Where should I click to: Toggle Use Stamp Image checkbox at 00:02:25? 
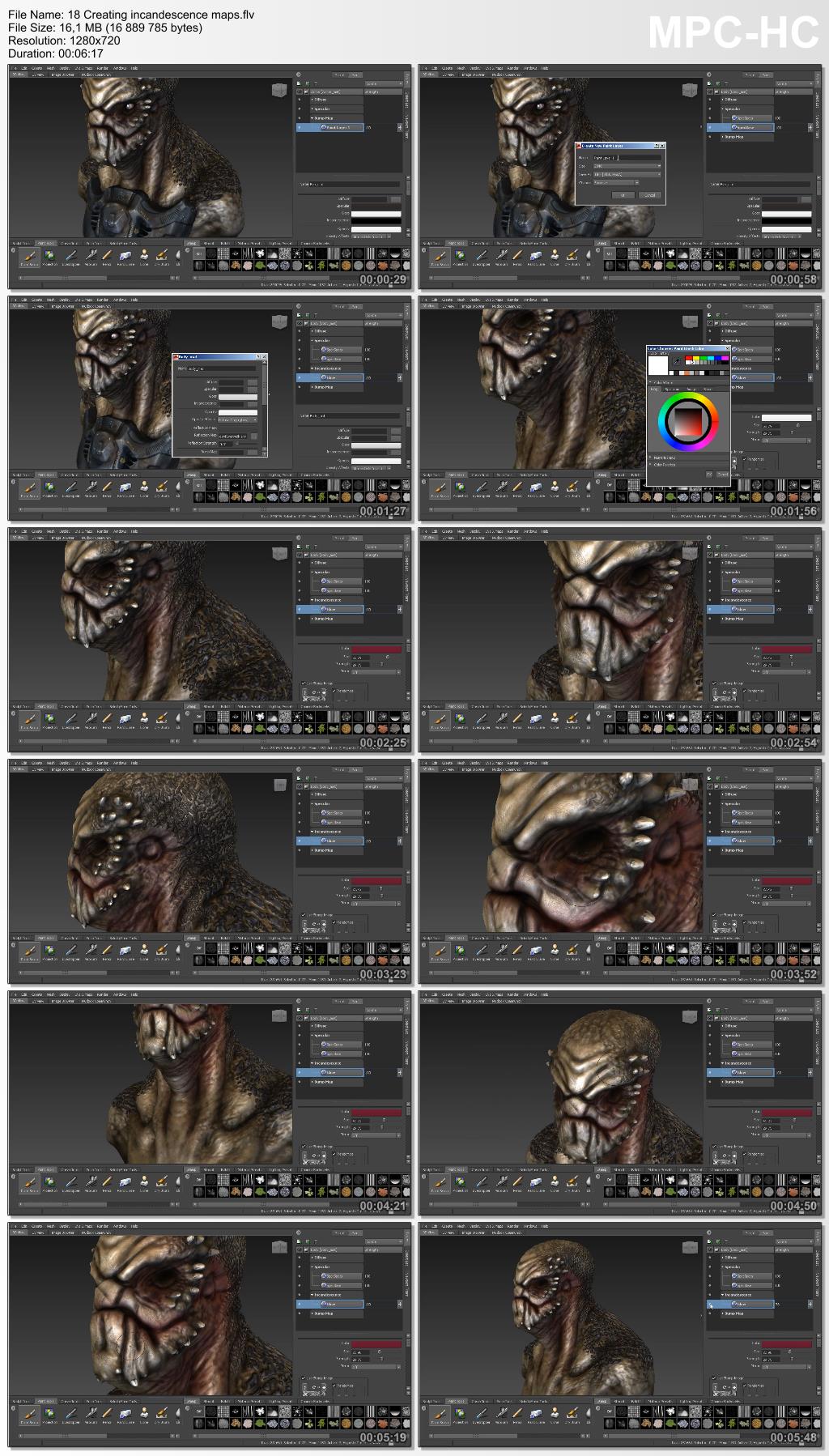pyautogui.click(x=304, y=683)
